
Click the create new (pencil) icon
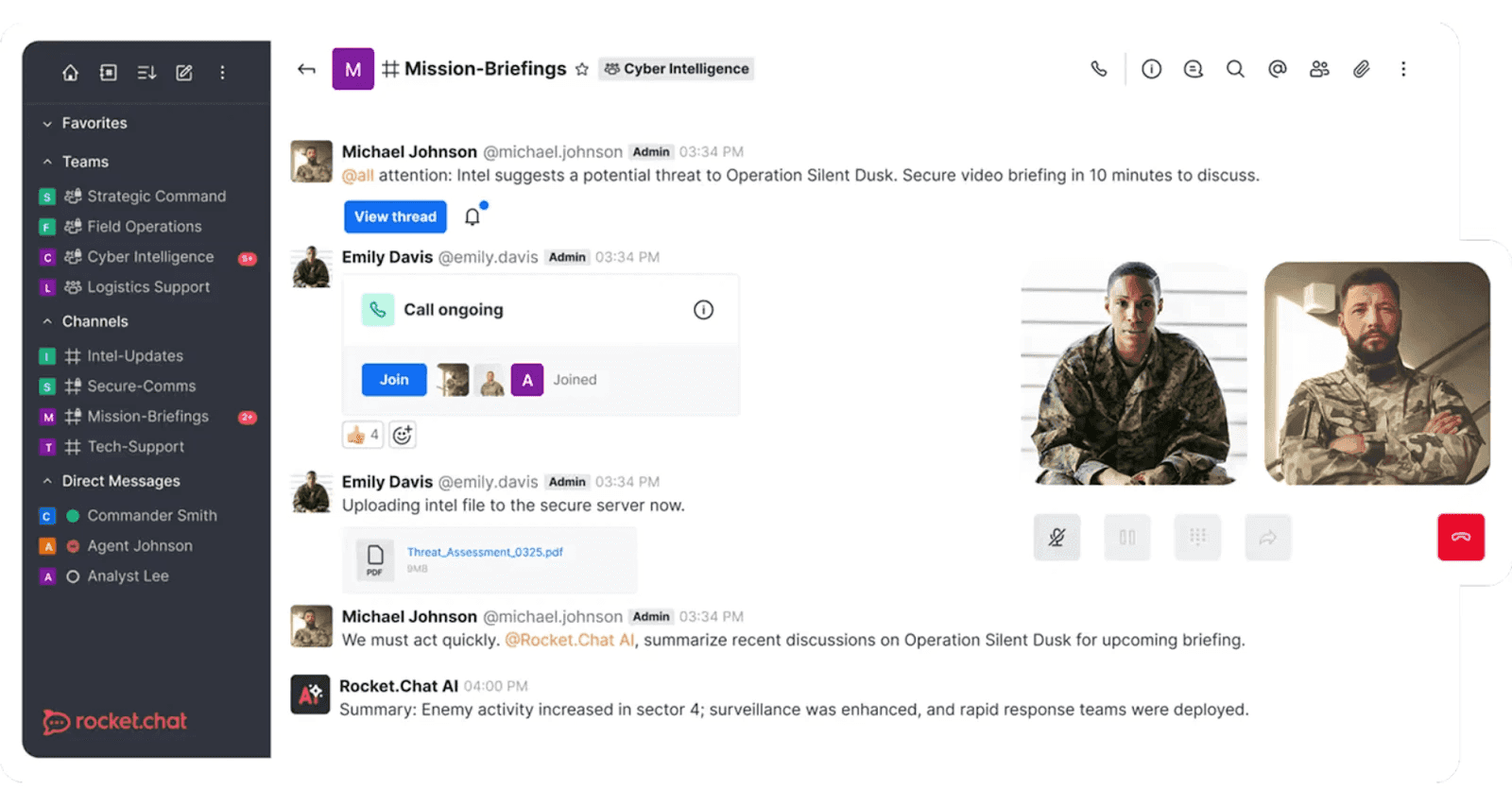(184, 73)
